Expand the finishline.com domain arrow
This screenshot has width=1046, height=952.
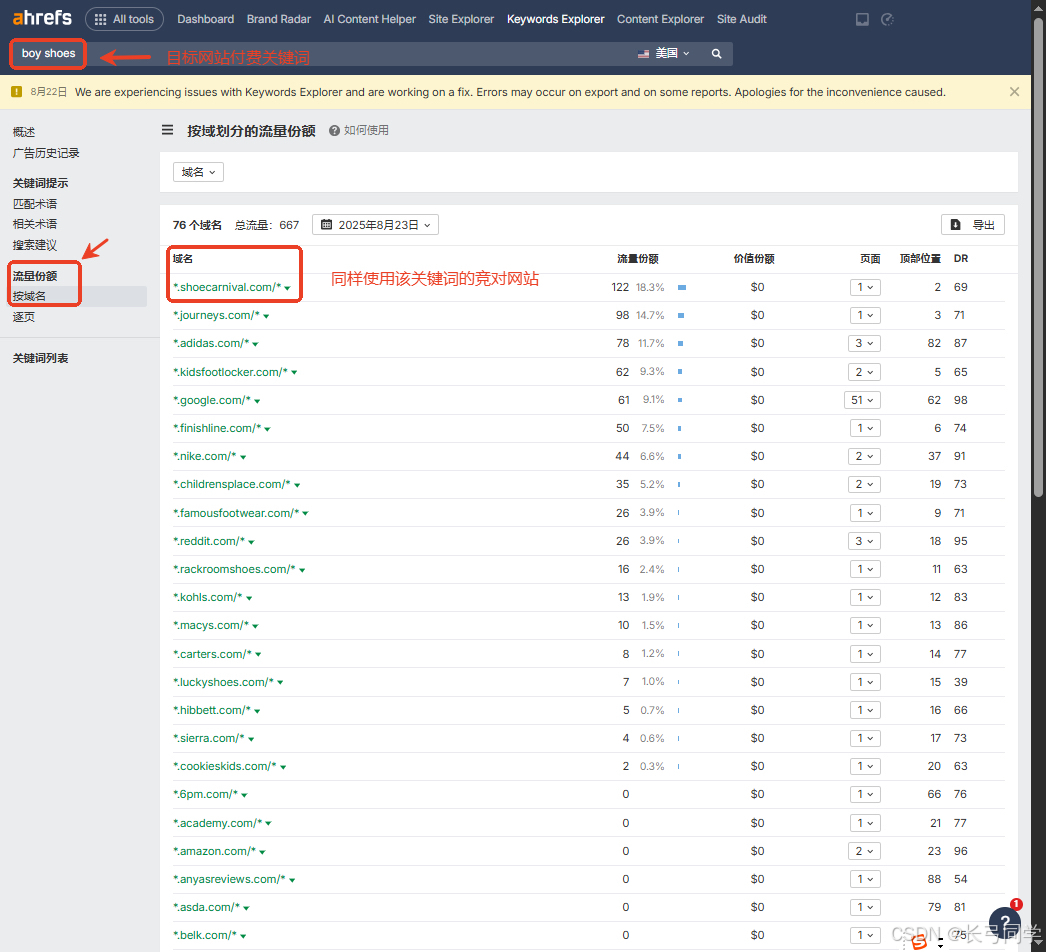pyautogui.click(x=268, y=429)
